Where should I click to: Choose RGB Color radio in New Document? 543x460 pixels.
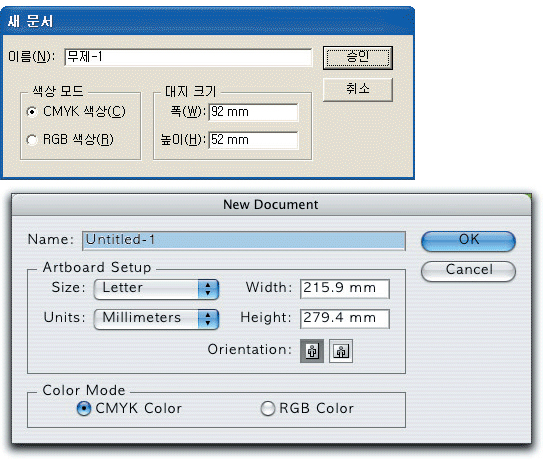268,408
